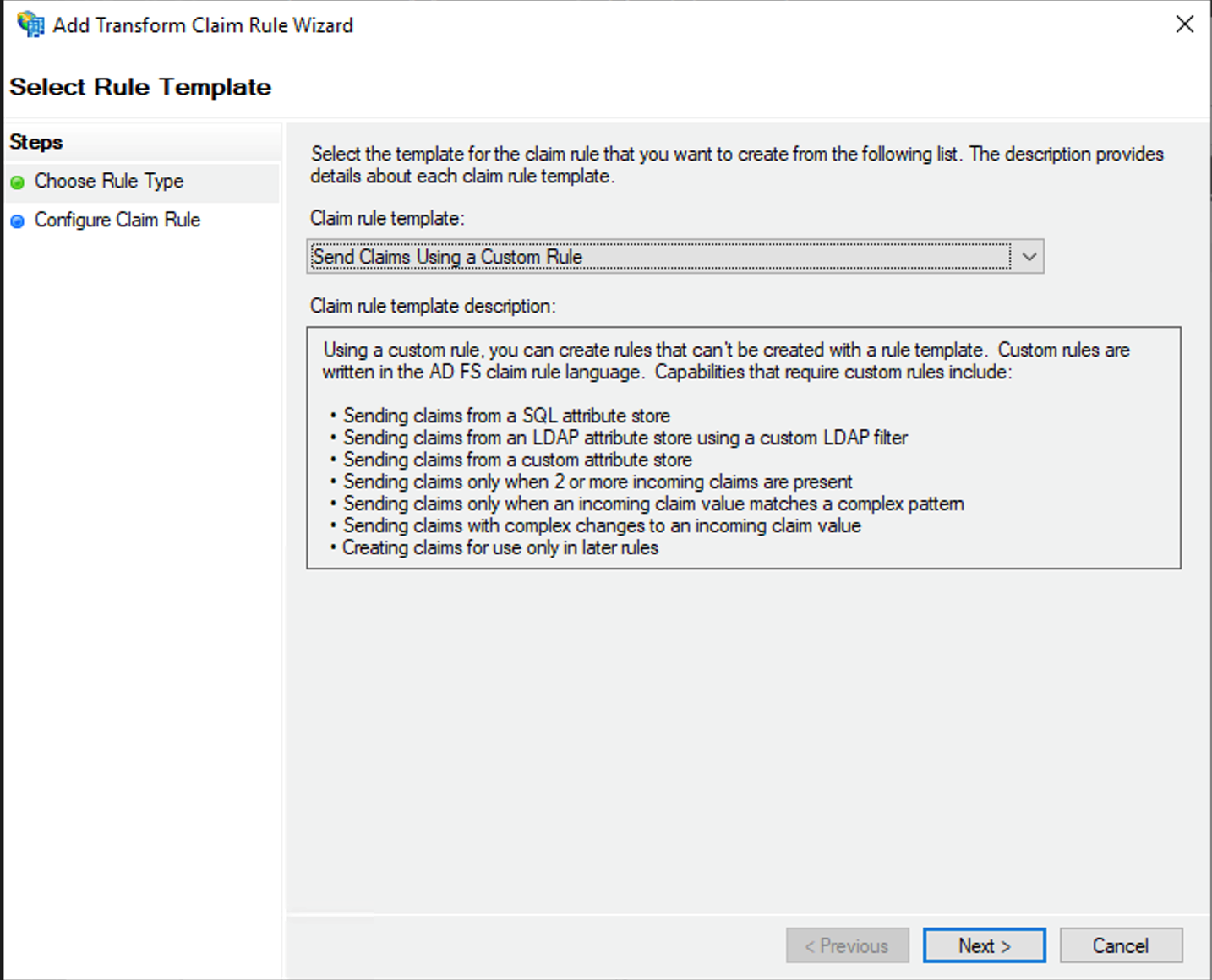Click the Steps header in the left pane

click(x=35, y=142)
